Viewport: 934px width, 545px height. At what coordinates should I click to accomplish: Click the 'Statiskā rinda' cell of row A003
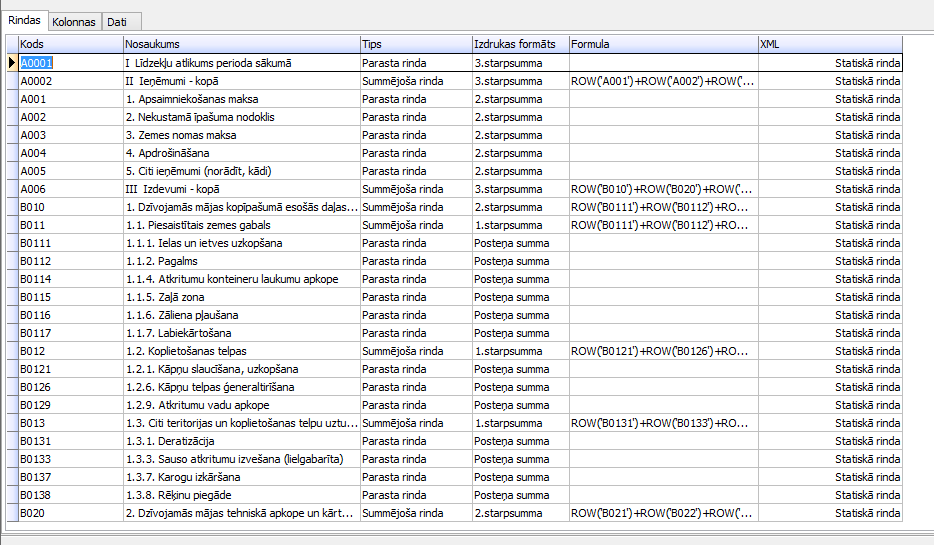pyautogui.click(x=867, y=135)
